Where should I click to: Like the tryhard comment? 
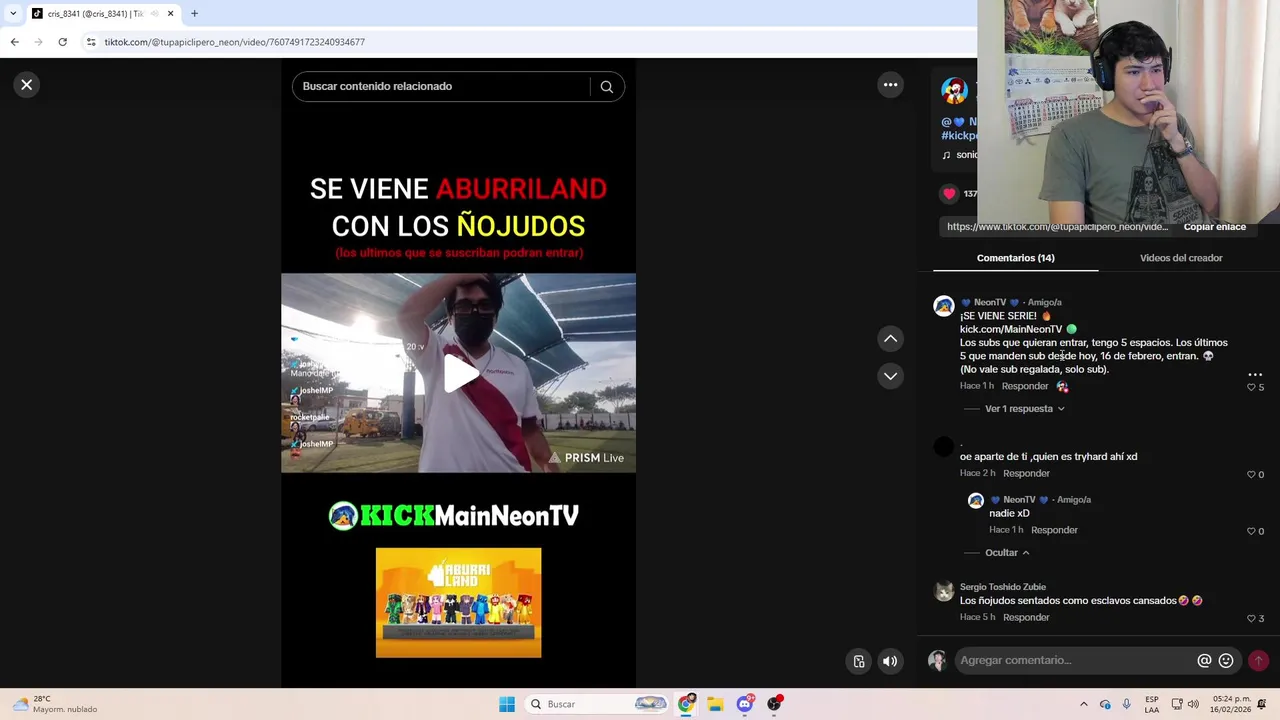point(1251,474)
